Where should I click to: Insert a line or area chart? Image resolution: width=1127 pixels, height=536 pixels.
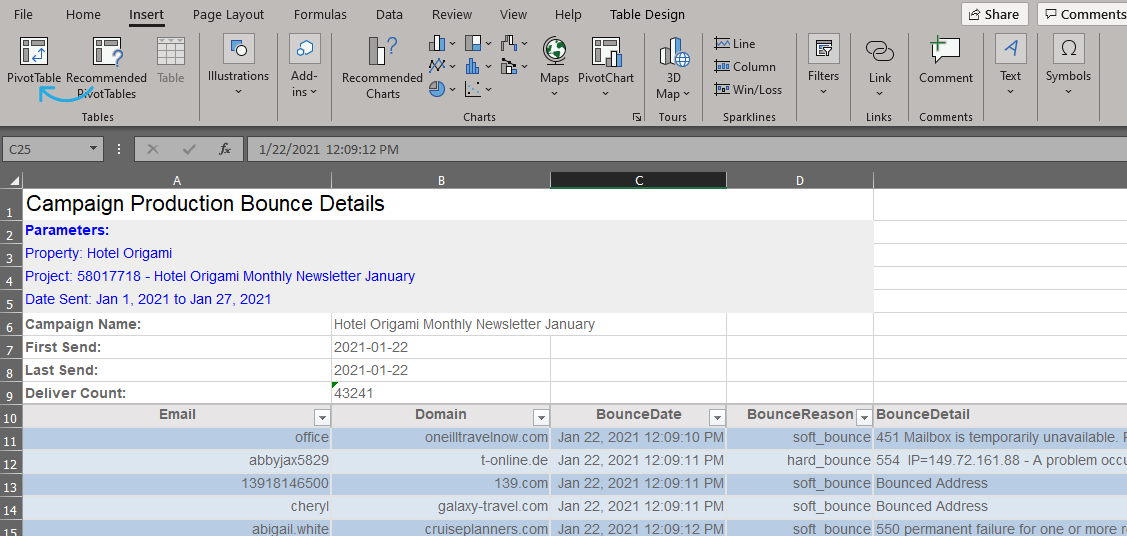[437, 67]
